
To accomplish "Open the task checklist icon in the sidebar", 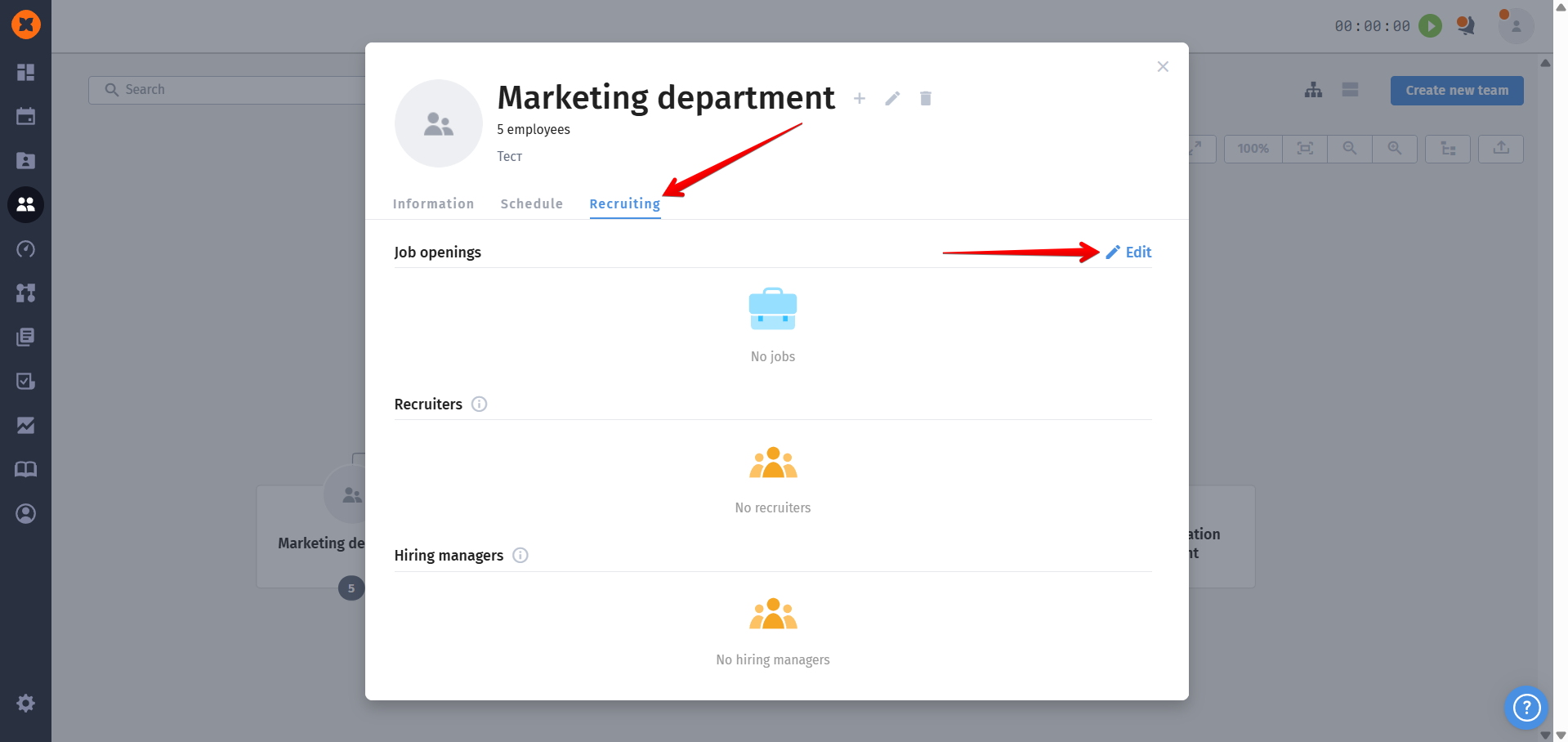I will coord(25,382).
